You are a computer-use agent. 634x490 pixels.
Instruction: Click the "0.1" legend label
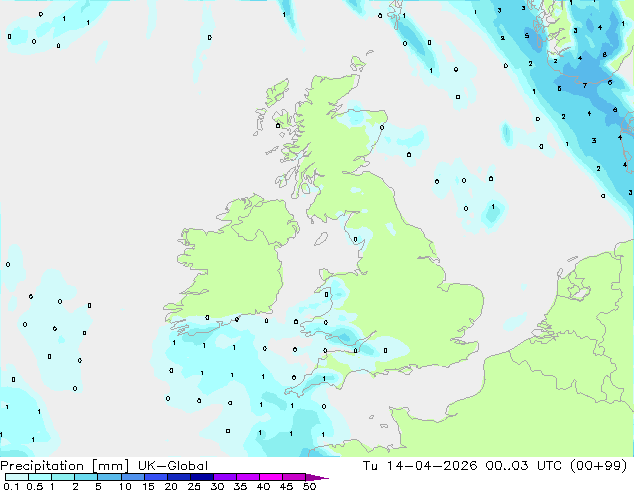[11, 486]
